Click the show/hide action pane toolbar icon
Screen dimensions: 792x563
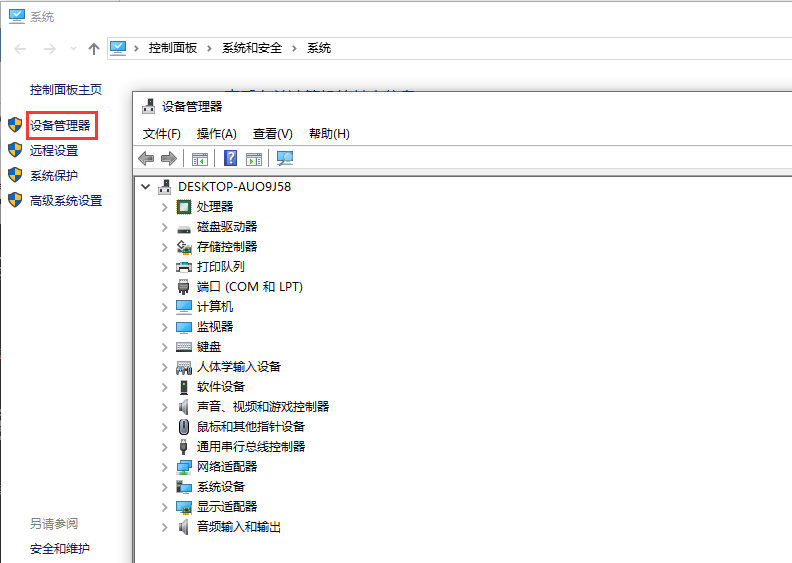[254, 159]
